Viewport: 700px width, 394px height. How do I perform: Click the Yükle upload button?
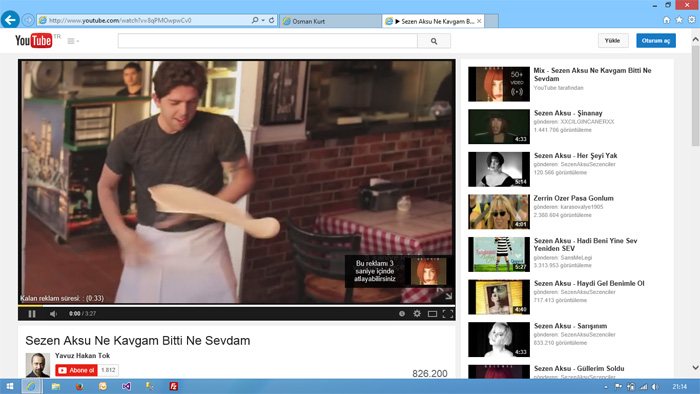(612, 41)
